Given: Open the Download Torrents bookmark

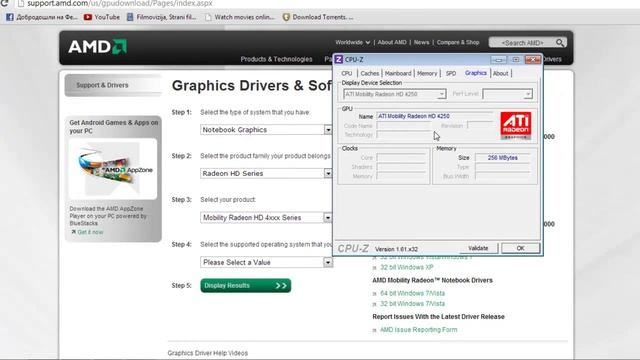Looking at the screenshot, I should point(318,17).
